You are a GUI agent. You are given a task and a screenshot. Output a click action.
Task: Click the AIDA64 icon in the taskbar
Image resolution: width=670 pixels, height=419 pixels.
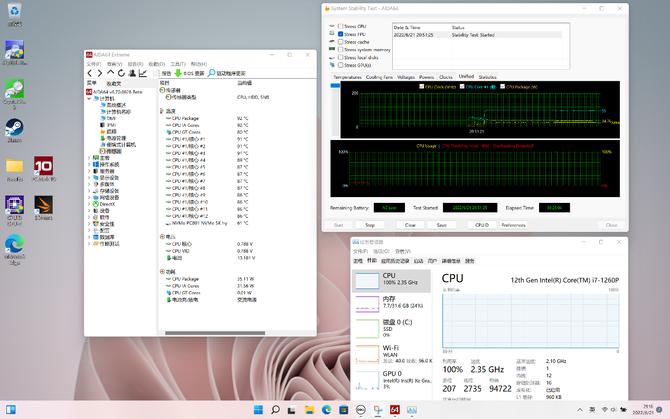click(x=395, y=410)
